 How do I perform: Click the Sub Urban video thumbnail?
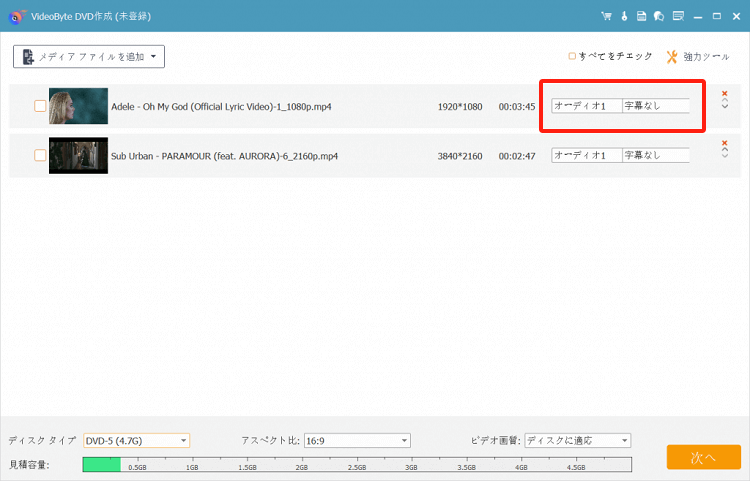(x=78, y=156)
